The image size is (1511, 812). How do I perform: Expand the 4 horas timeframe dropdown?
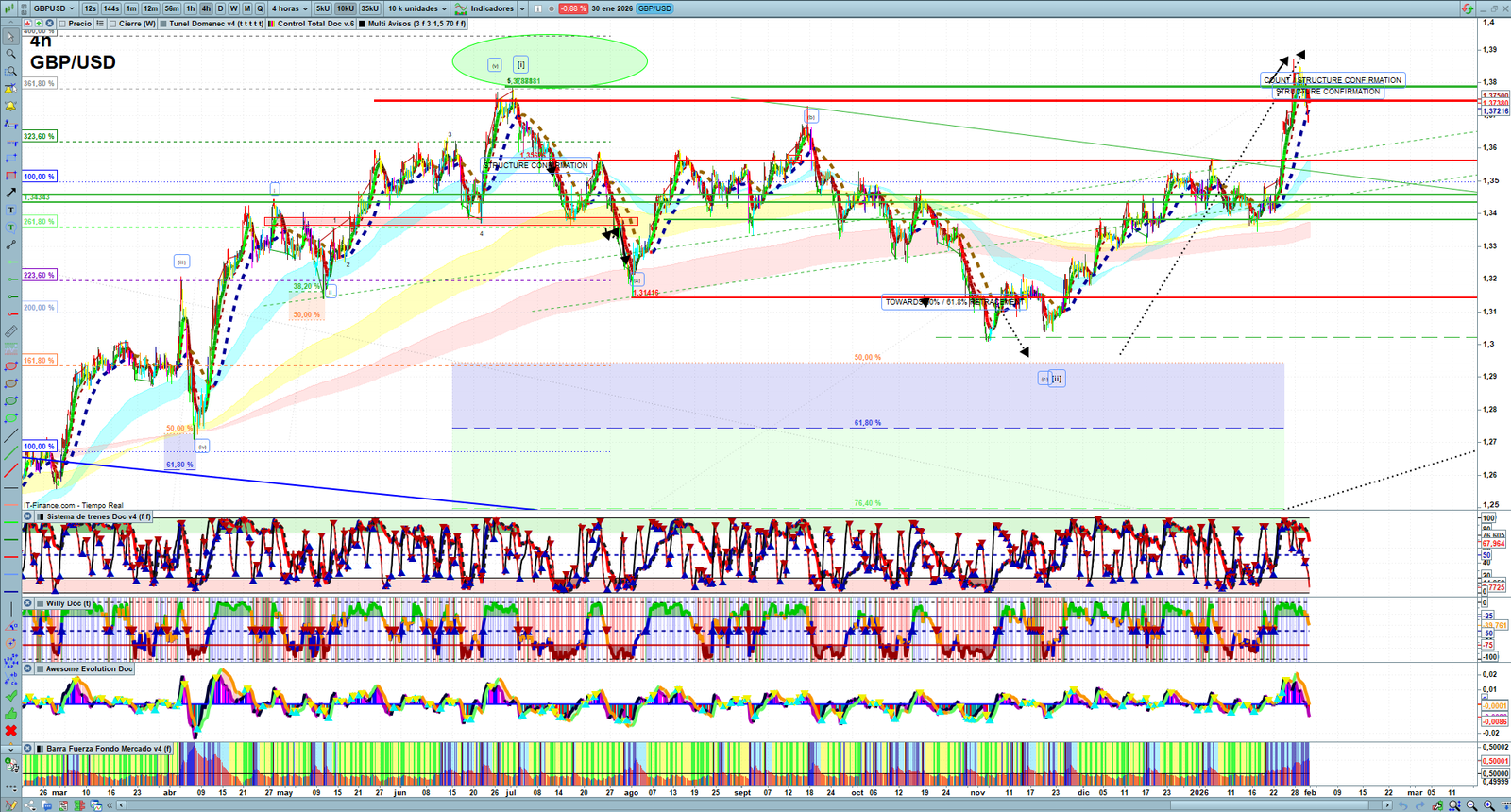tap(289, 8)
